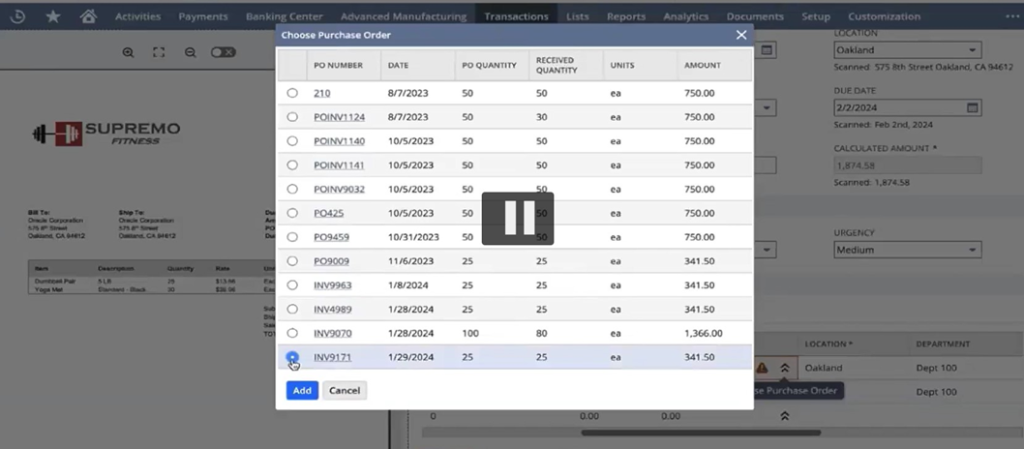This screenshot has width=1024, height=449.
Task: Close the Choose Purchase Order dialog
Action: pos(741,35)
